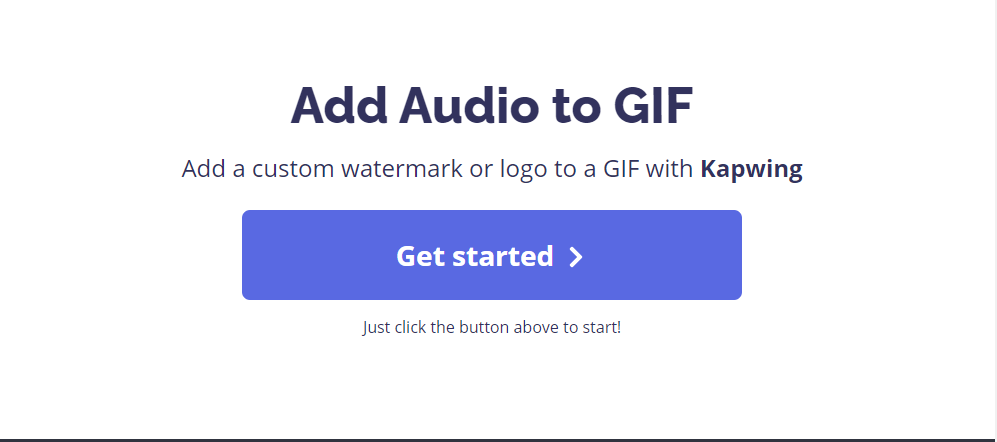Click the custom watermark subtitle line
This screenshot has width=997, height=442.
tap(492, 170)
